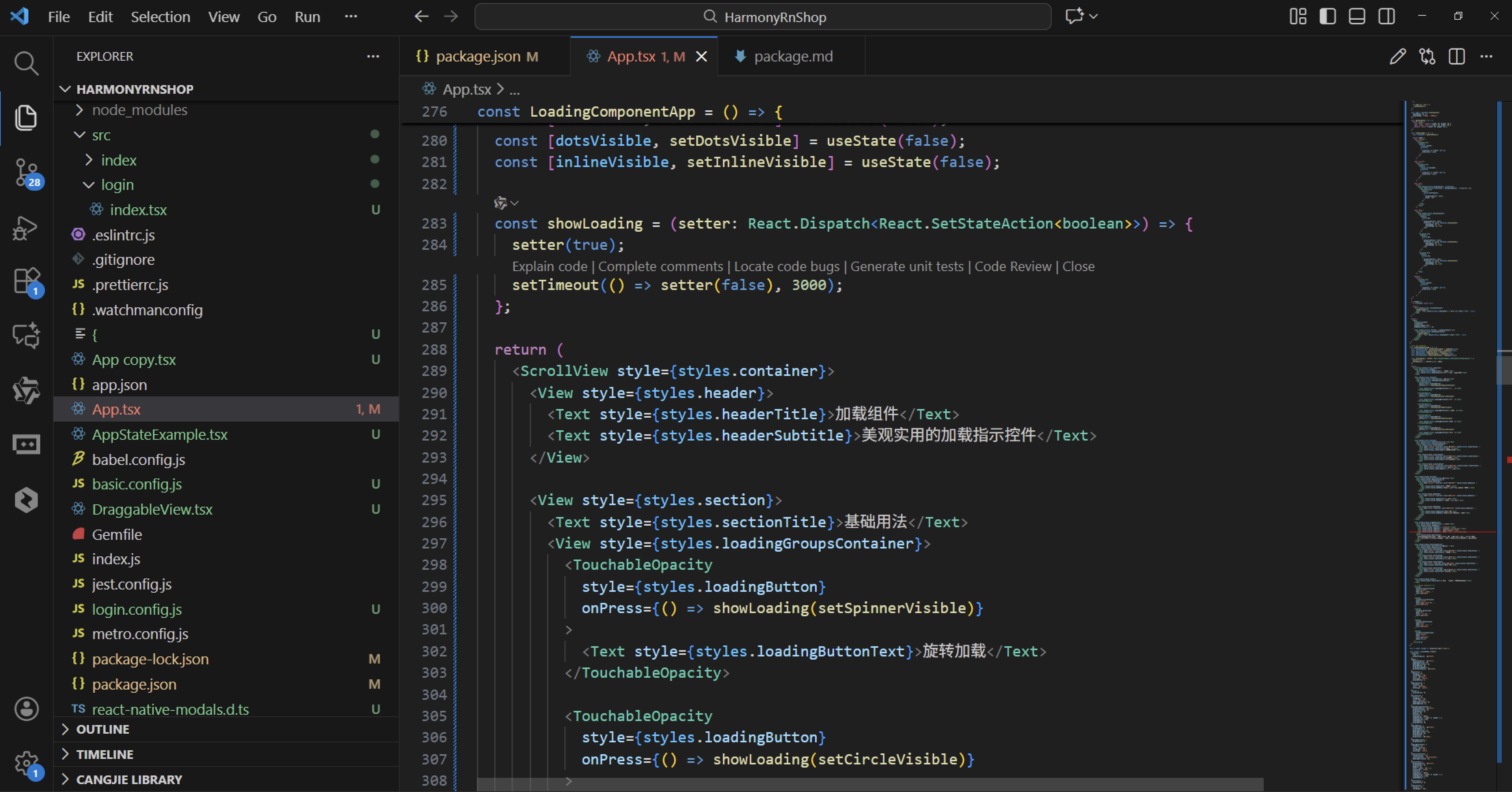This screenshot has height=792, width=1512.
Task: Click the Split Editor Right icon
Action: [x=1456, y=56]
